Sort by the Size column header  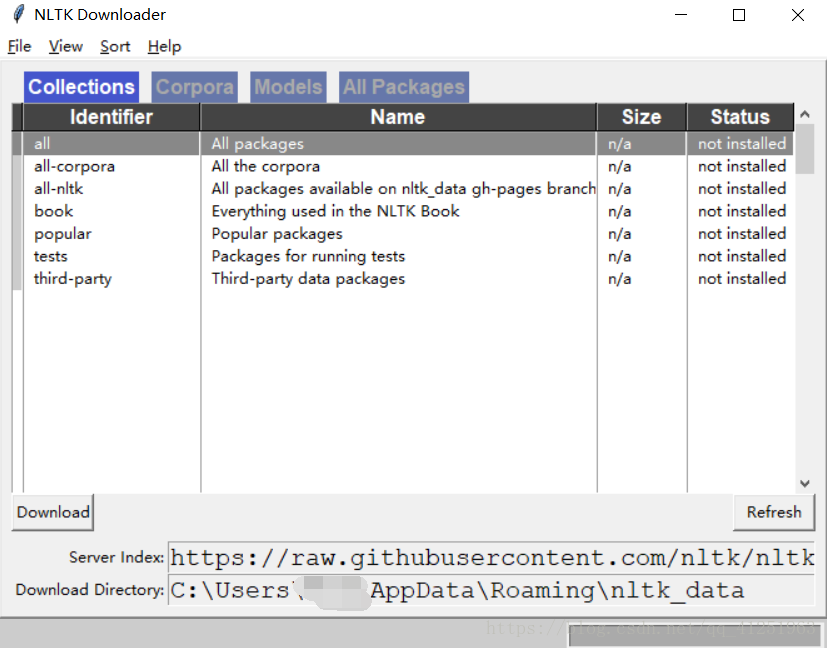point(641,117)
